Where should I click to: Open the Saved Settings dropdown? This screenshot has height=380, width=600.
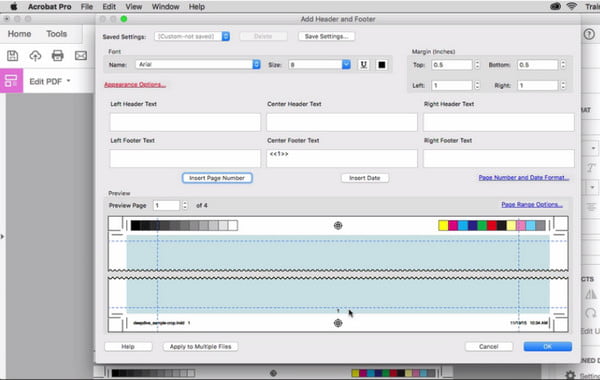point(192,36)
